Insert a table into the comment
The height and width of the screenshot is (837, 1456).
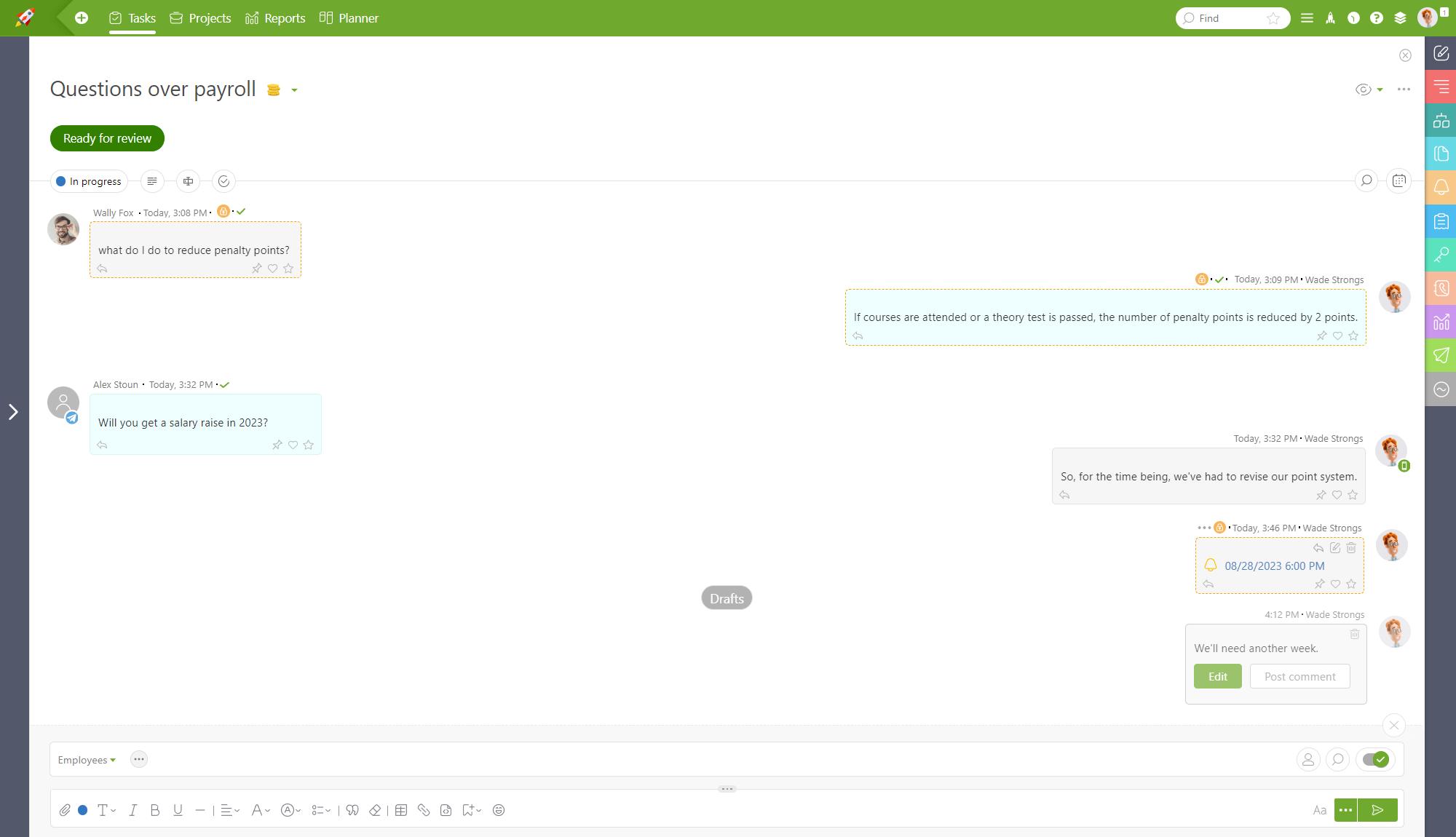tap(401, 810)
